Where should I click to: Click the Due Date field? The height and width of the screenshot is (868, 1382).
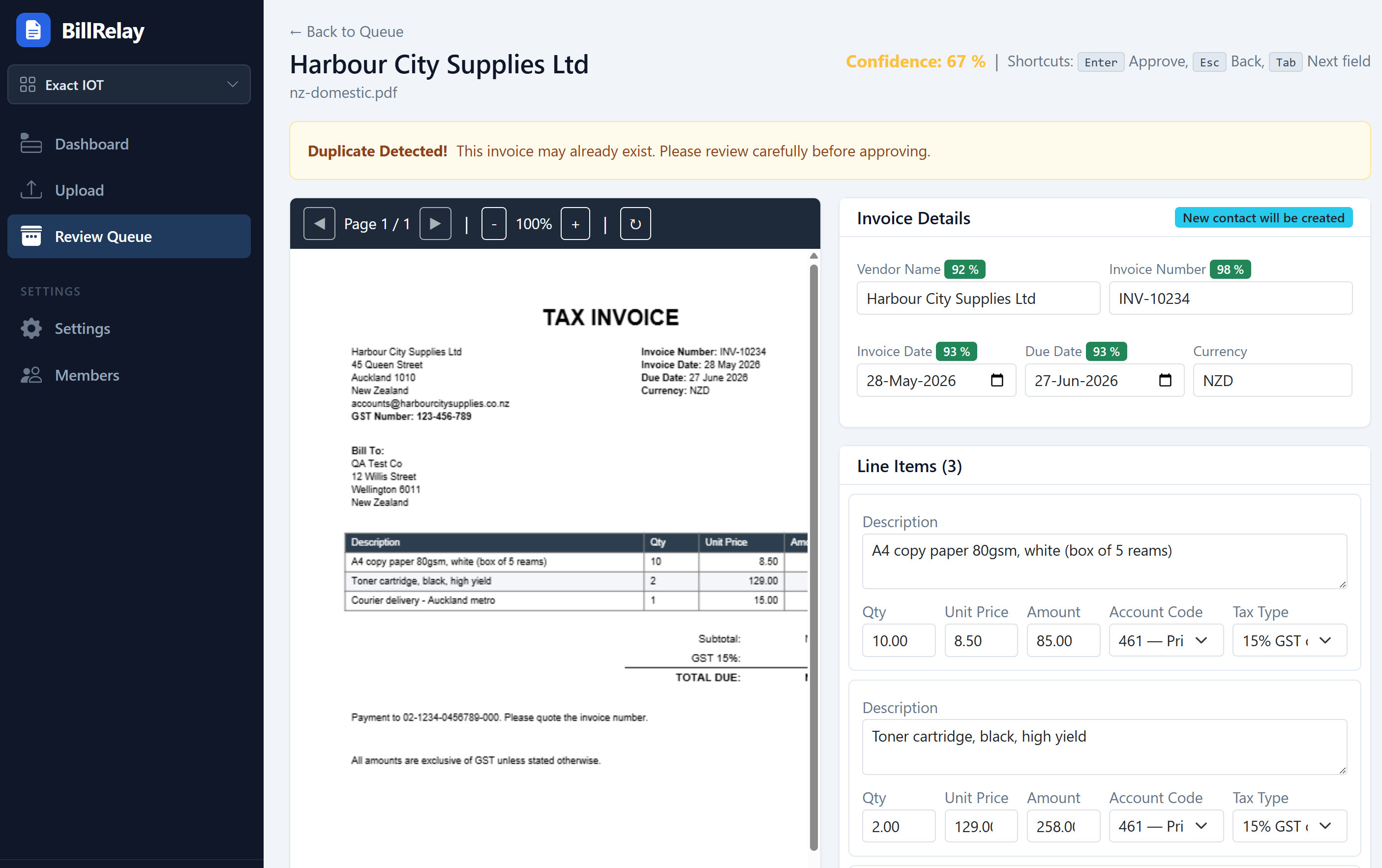pos(1104,380)
